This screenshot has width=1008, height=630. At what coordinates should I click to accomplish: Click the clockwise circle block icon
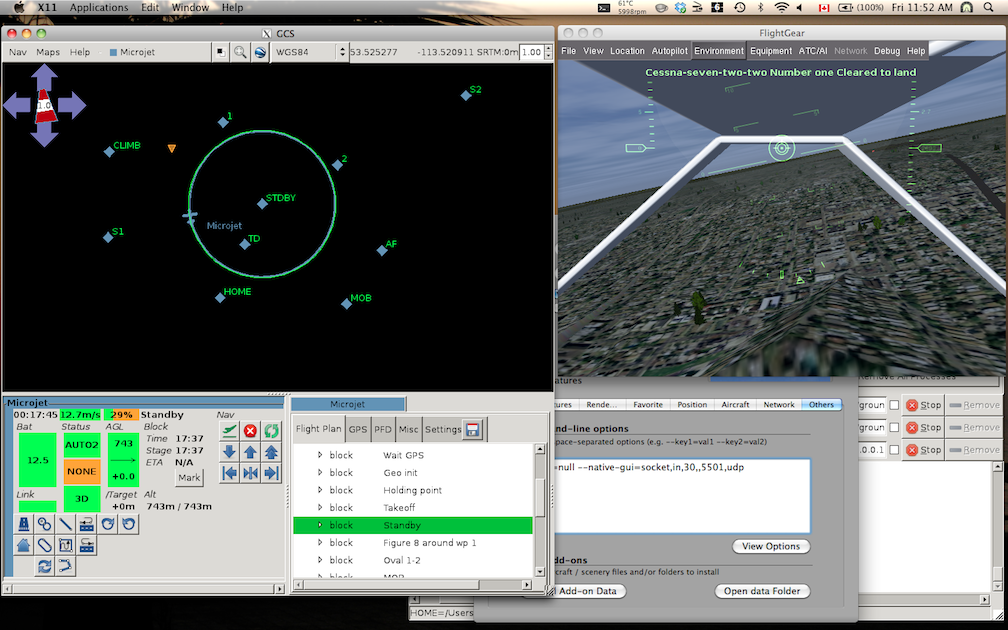click(108, 525)
